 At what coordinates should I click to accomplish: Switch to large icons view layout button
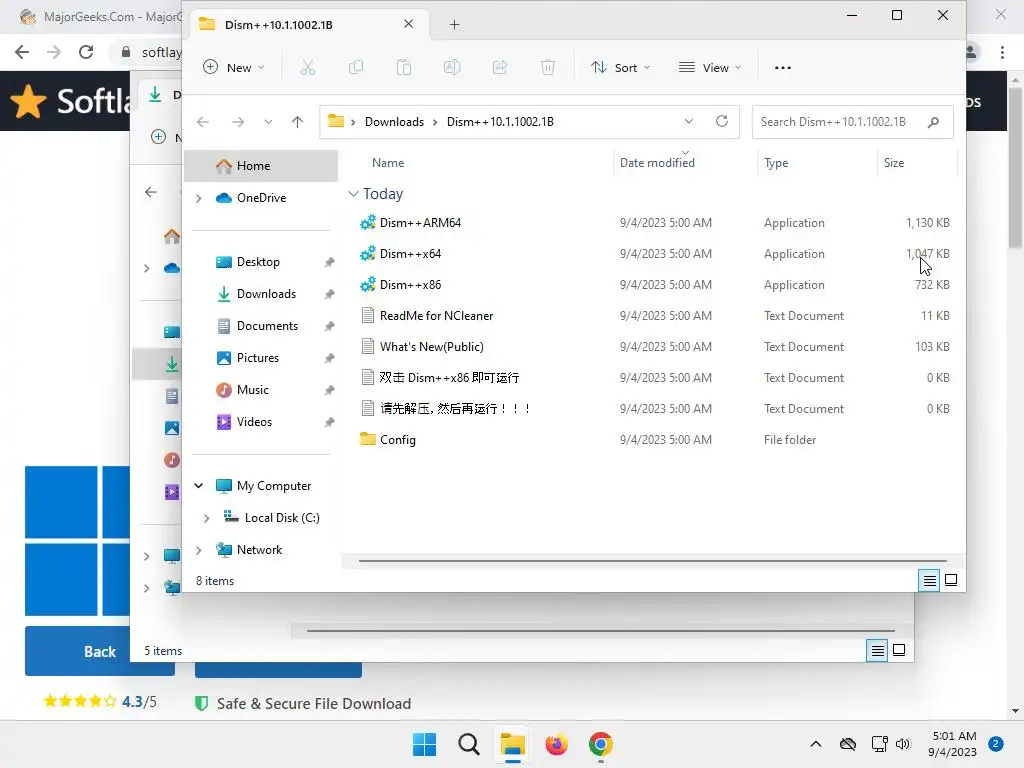(951, 580)
